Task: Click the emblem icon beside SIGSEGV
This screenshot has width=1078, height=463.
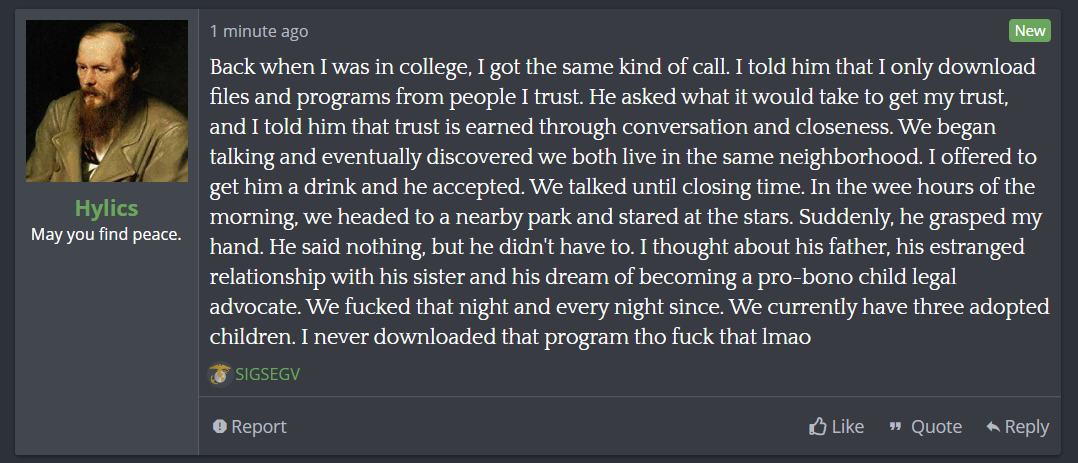Action: pyautogui.click(x=219, y=374)
